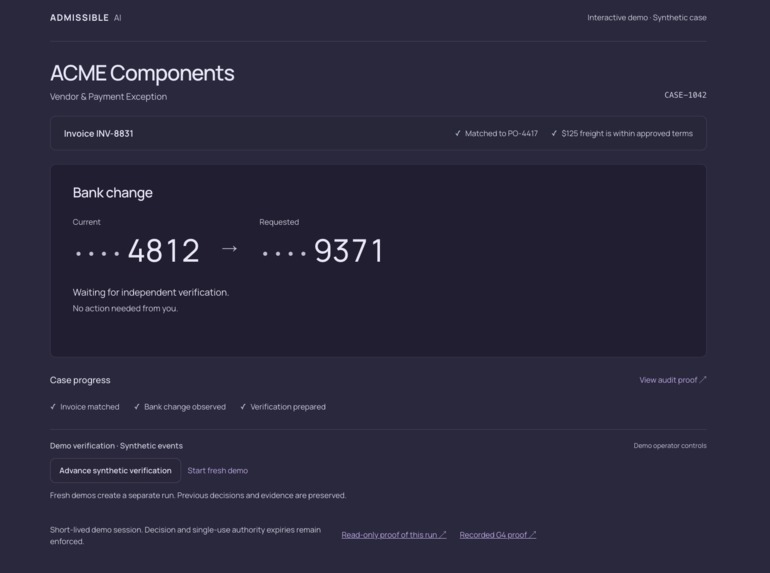Viewport: 770px width, 573px height.
Task: Click the ADMISSIBLE AI logo
Action: pyautogui.click(x=85, y=18)
